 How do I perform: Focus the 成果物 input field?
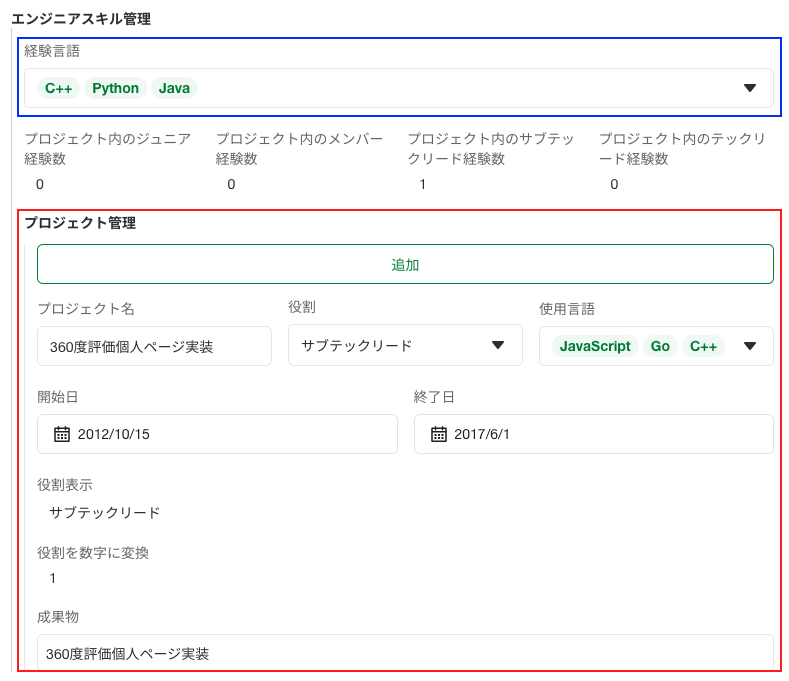(405, 653)
